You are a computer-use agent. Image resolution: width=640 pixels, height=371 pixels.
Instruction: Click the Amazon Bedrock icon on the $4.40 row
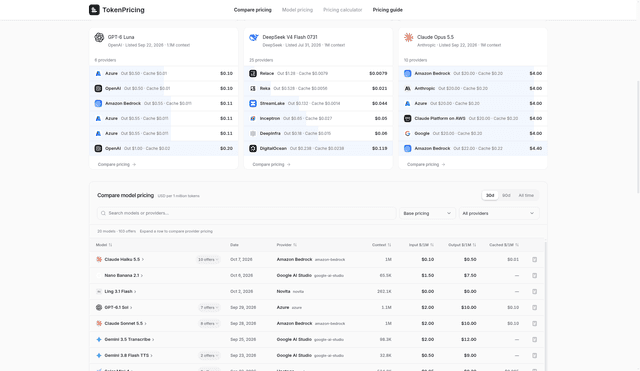(x=407, y=149)
